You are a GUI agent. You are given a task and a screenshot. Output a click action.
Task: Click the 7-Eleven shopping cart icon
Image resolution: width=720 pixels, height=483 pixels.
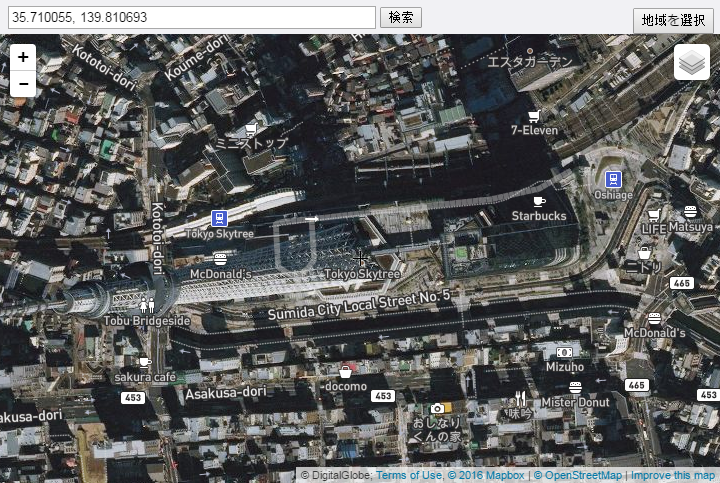534,116
